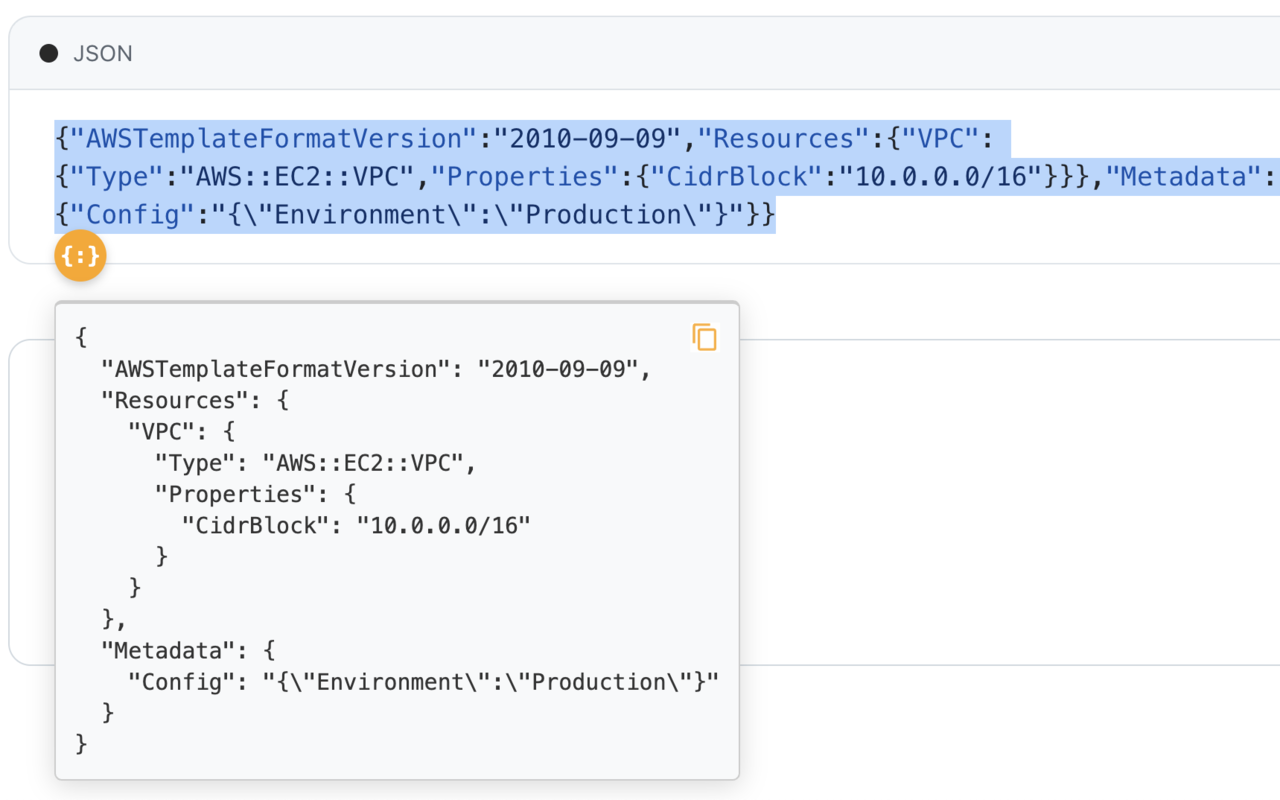
Task: Click the "Resources": { line in the popup
Action: tap(195, 400)
